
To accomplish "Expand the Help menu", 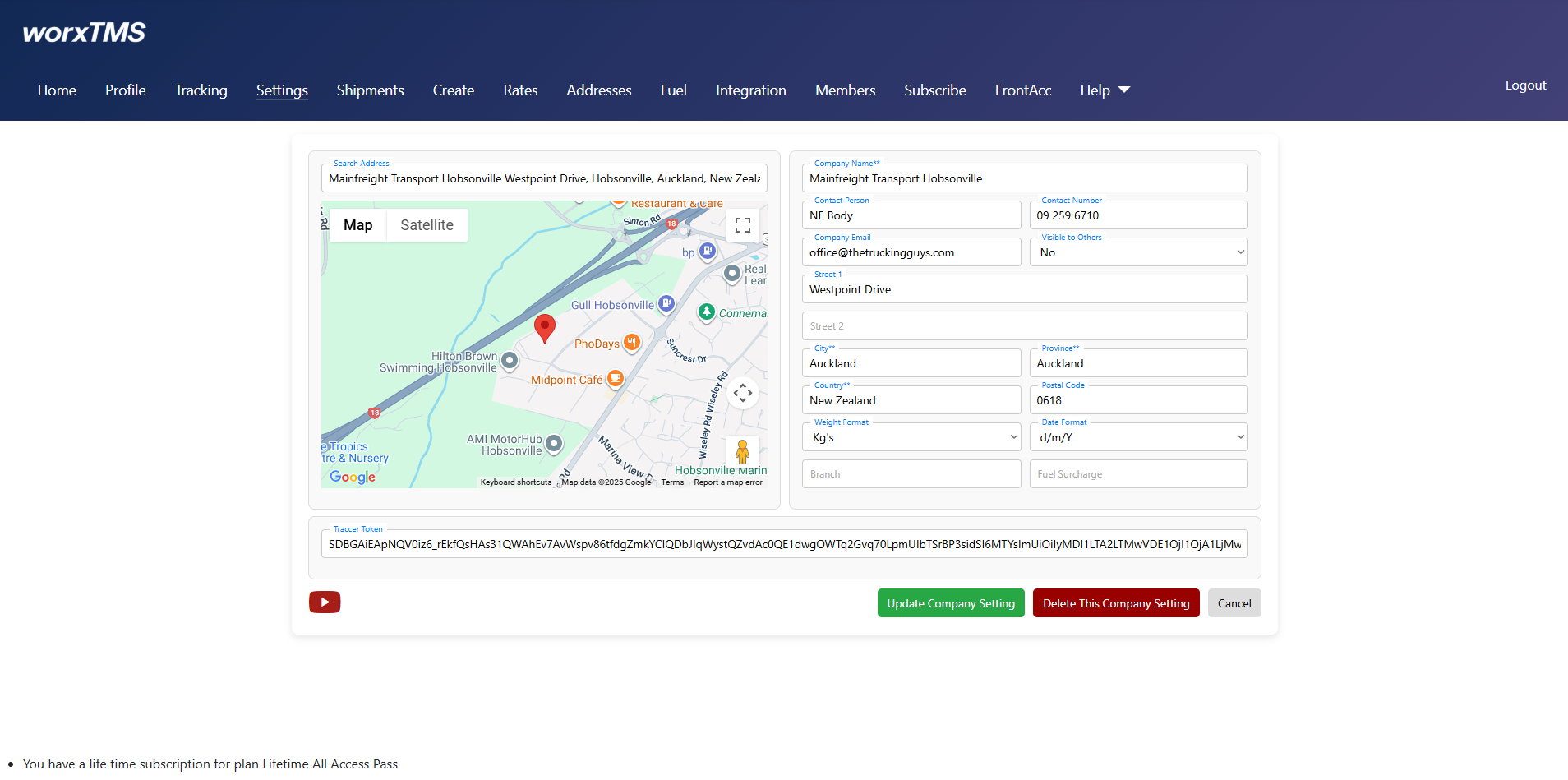I will tap(1105, 90).
